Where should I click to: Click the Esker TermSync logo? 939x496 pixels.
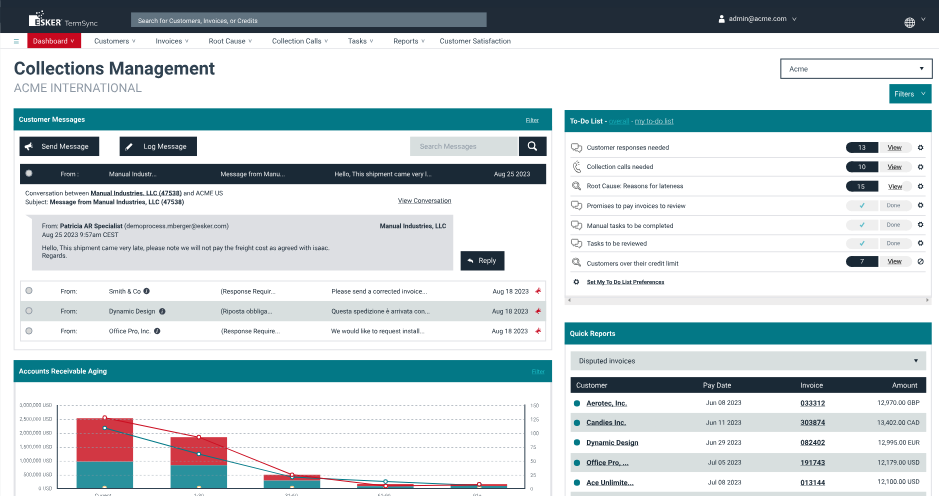pos(63,20)
